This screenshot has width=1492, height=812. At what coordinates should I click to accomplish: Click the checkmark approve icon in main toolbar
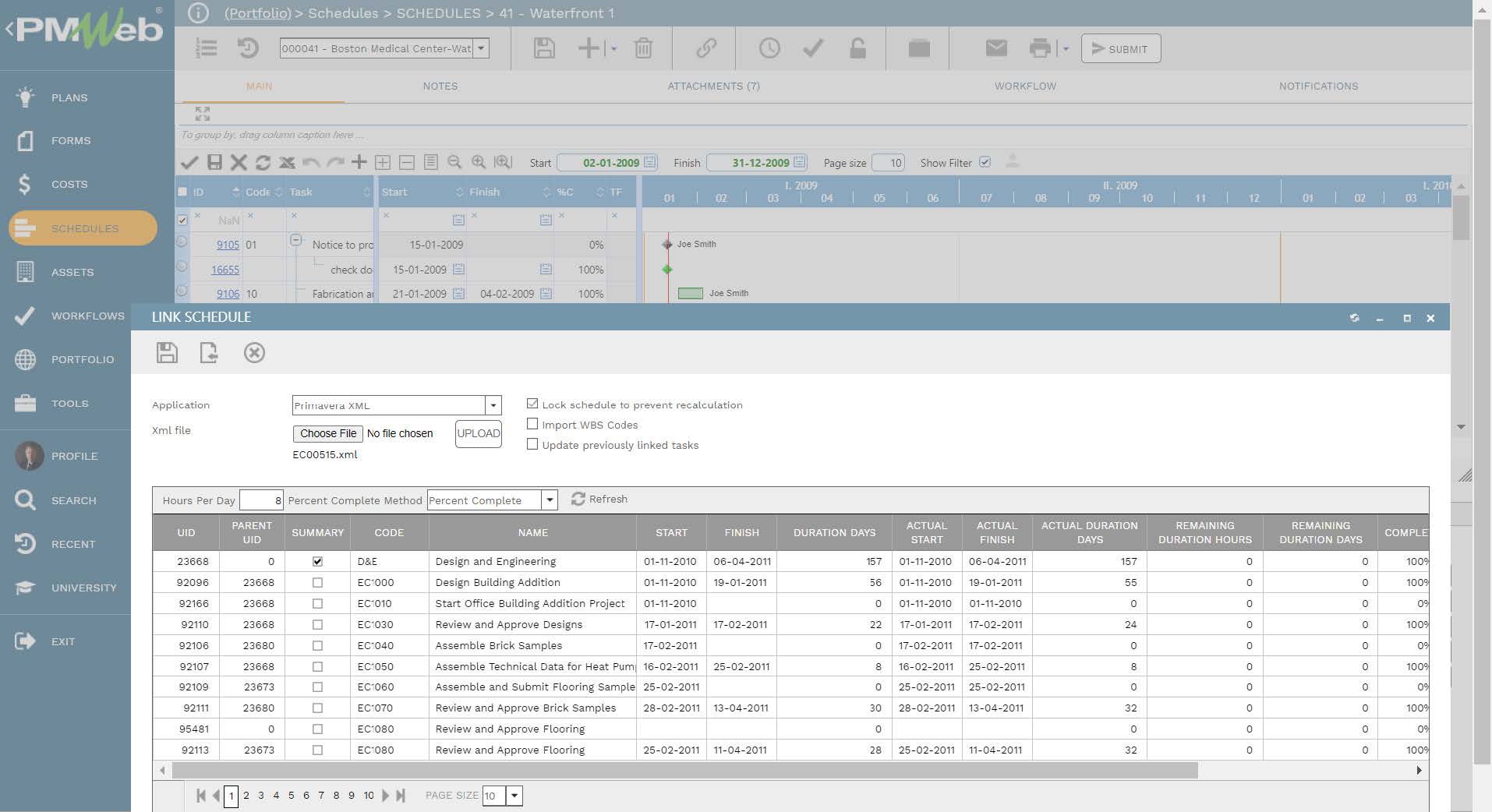click(813, 48)
